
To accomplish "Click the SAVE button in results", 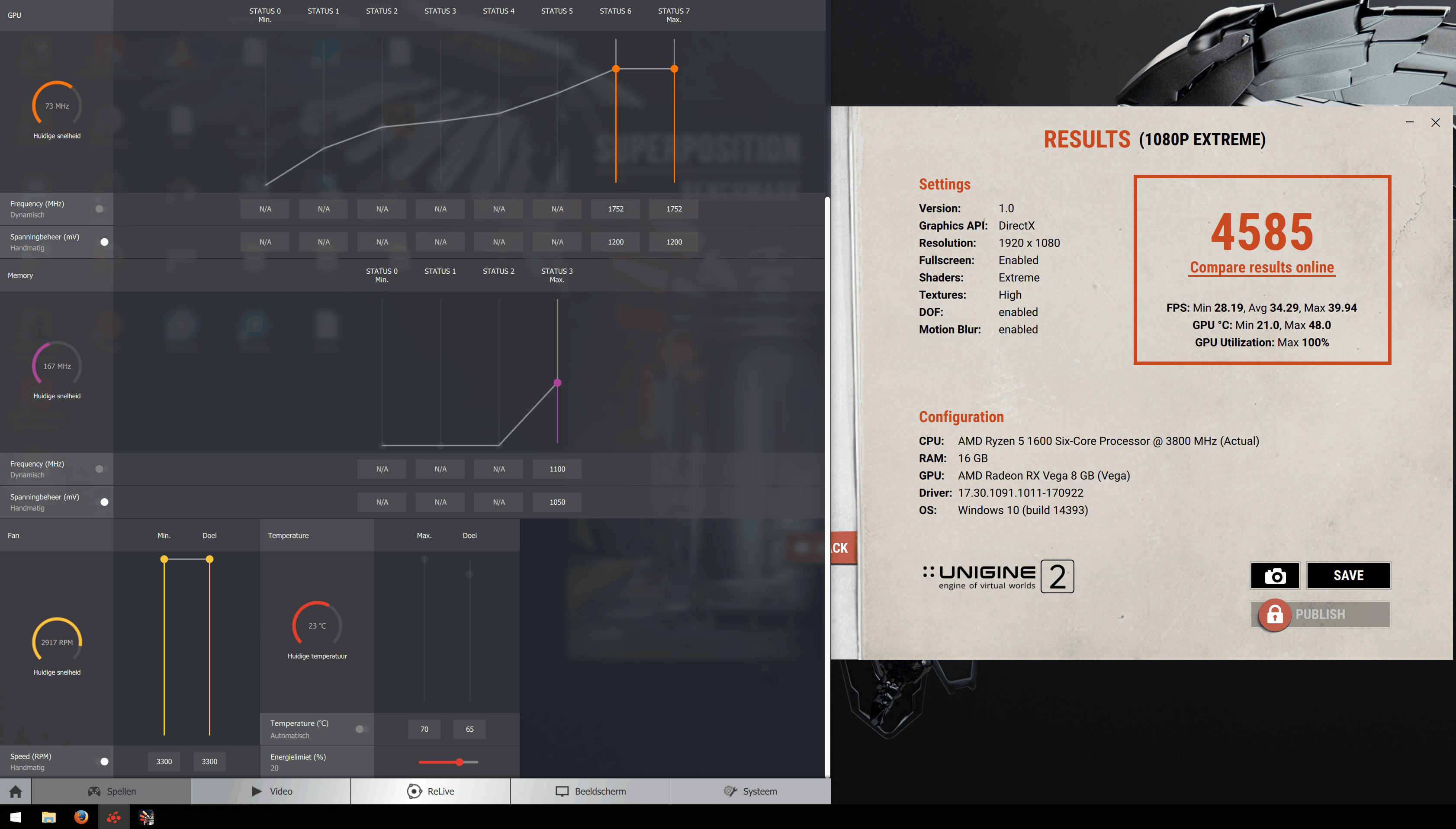I will 1348,576.
